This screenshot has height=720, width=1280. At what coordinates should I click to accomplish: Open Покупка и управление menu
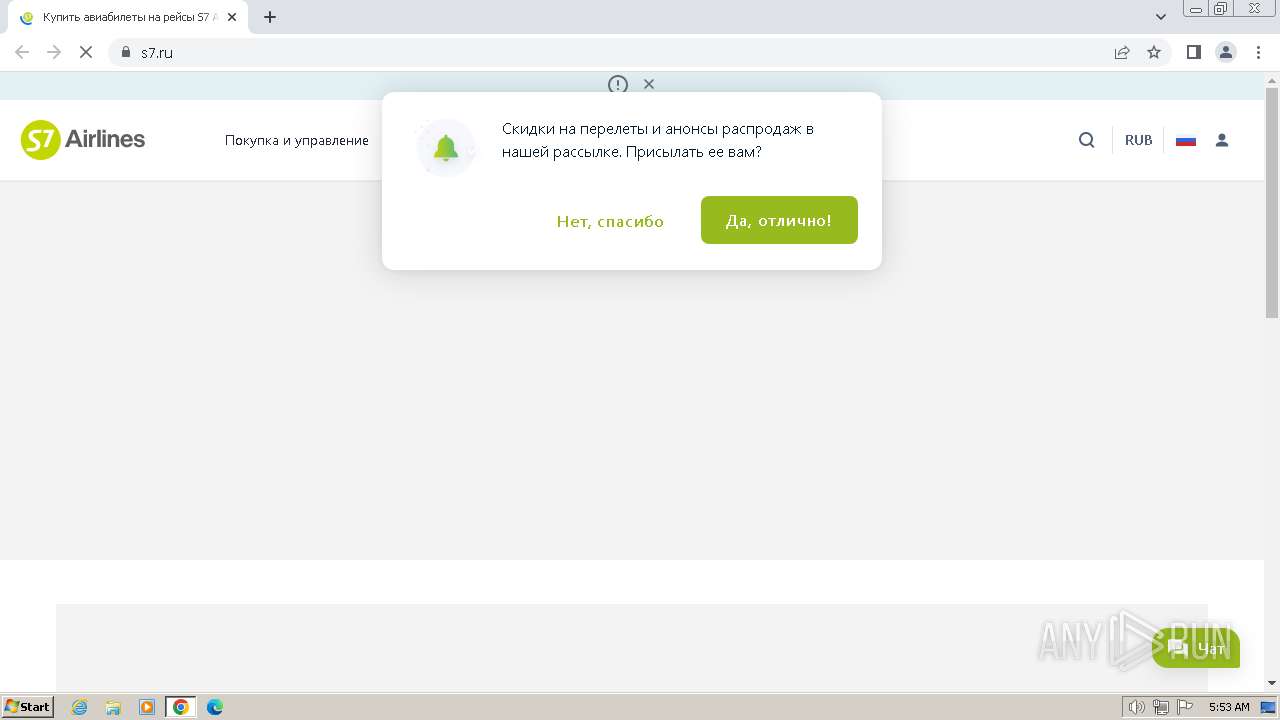(x=297, y=140)
